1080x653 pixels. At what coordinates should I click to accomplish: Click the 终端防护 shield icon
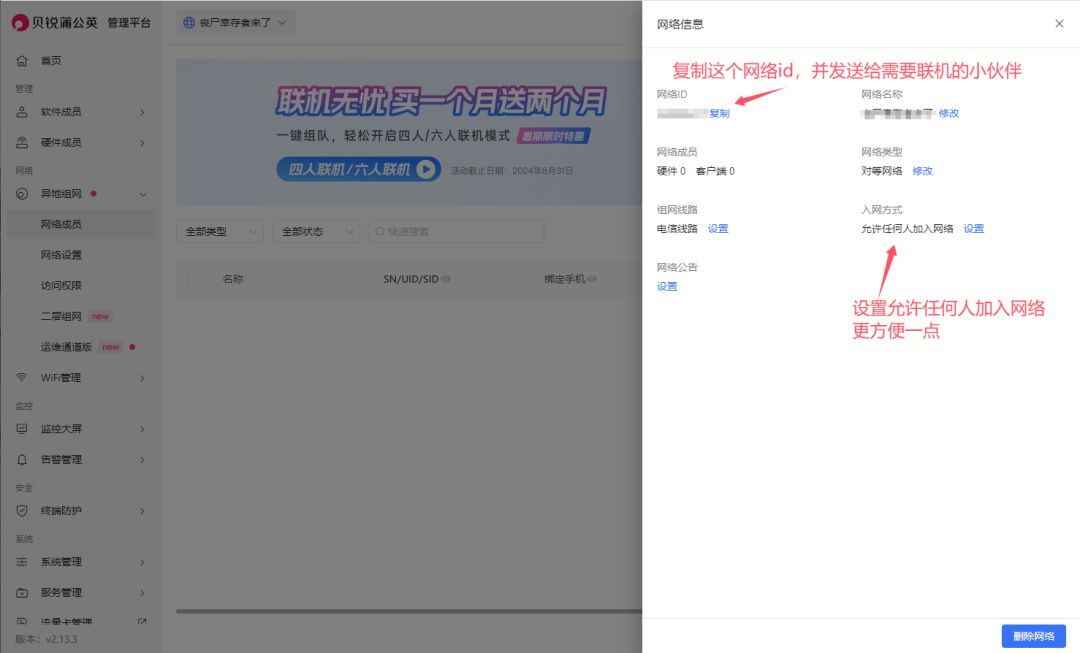click(22, 510)
